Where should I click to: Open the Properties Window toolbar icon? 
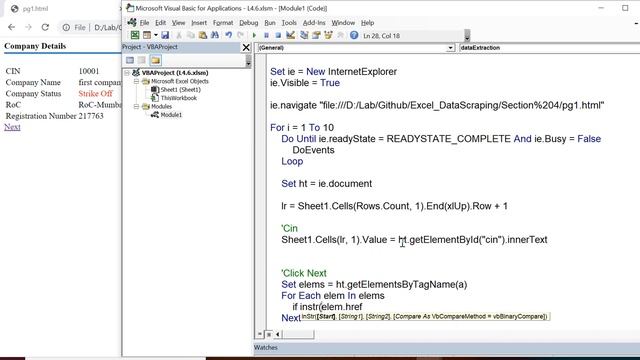316,36
